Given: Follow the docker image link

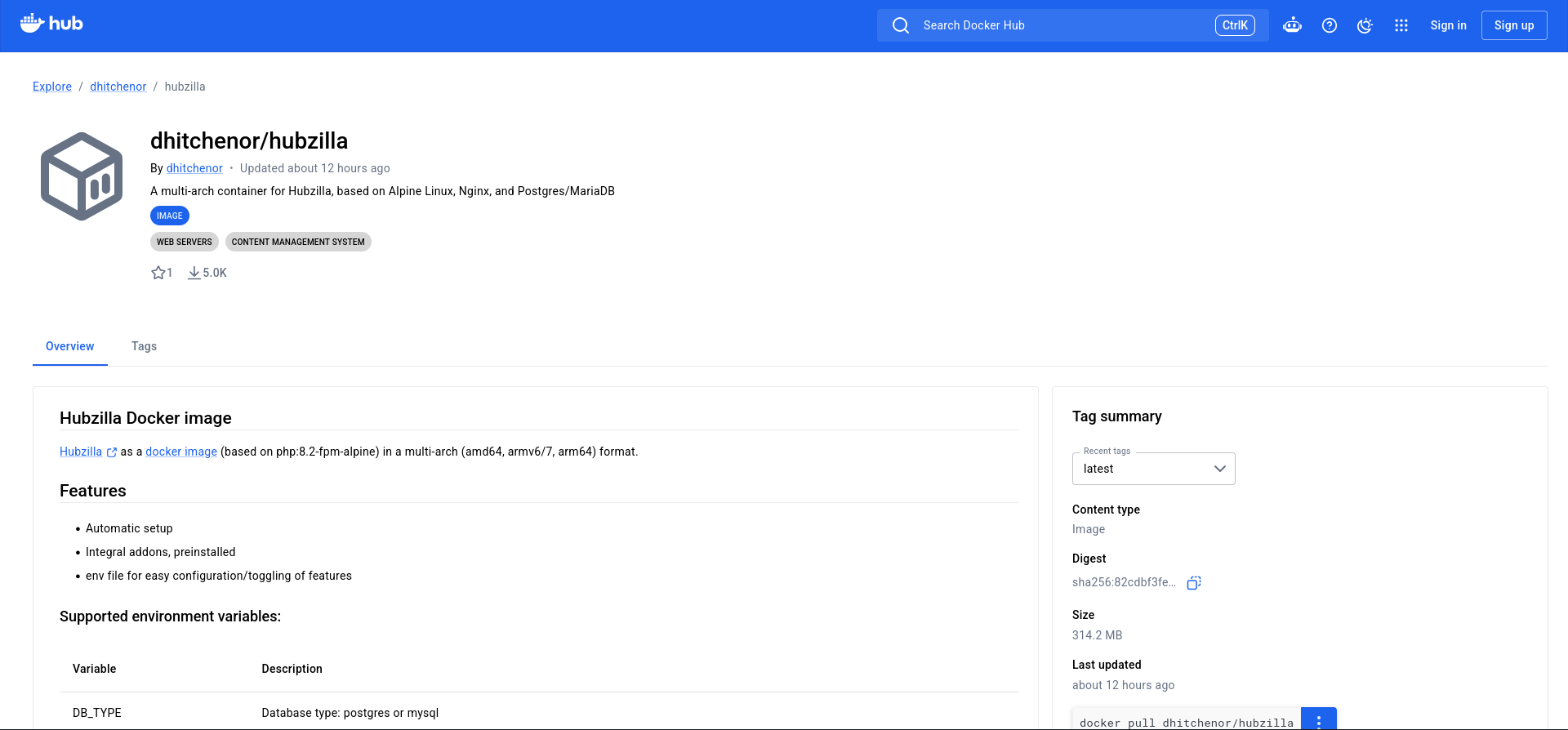Looking at the screenshot, I should 181,452.
